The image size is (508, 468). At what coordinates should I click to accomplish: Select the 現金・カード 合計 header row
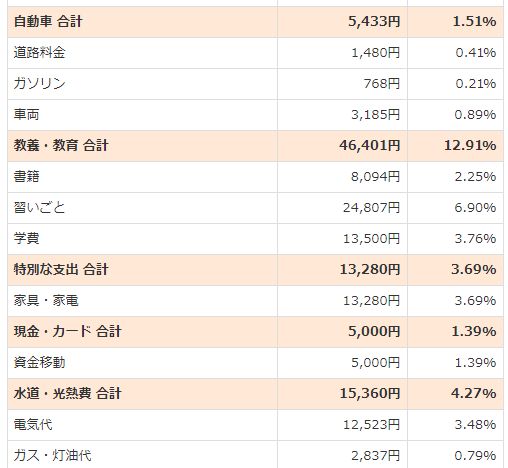(x=255, y=332)
